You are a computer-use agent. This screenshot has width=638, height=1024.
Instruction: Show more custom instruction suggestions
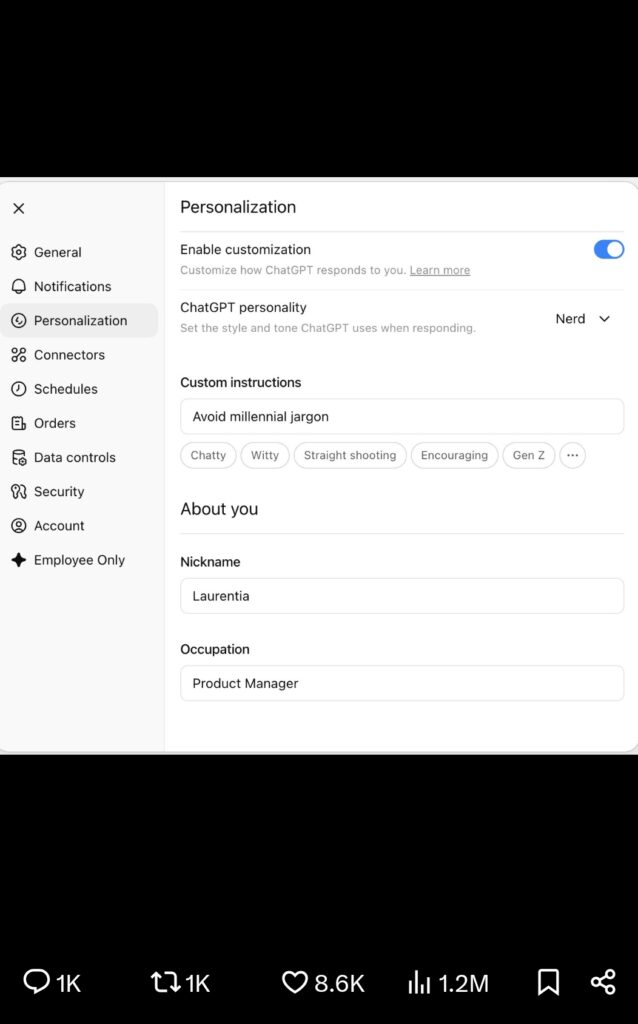click(x=572, y=455)
